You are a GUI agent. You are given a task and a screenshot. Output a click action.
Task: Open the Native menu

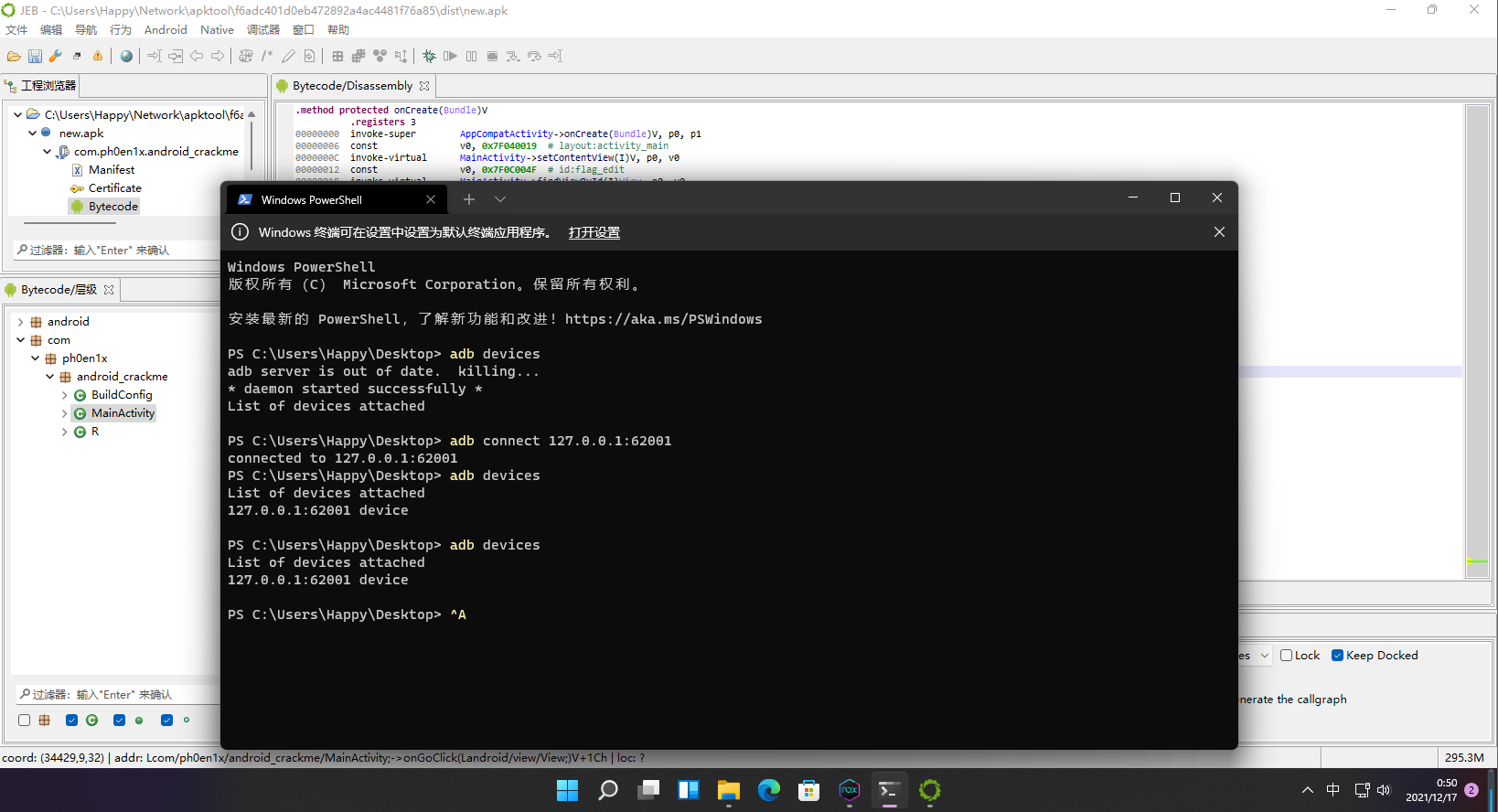[x=217, y=30]
